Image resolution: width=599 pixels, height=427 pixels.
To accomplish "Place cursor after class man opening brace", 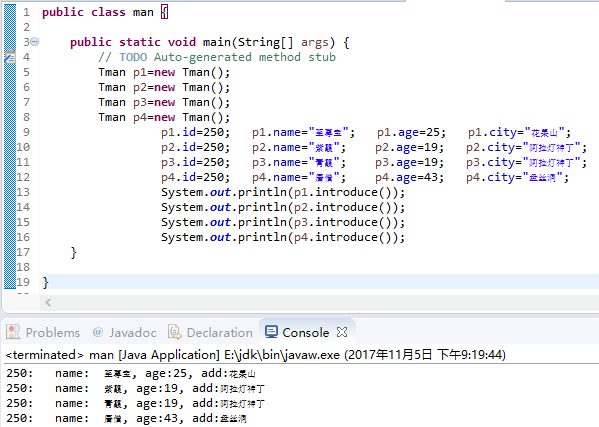I will [168, 12].
